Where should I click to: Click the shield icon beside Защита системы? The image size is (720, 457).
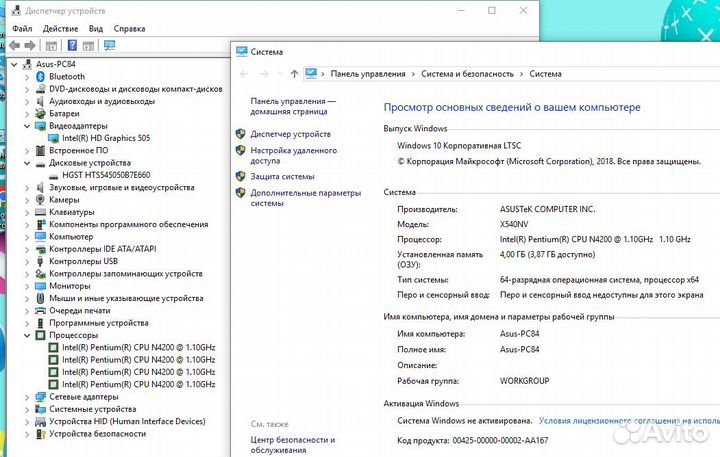(x=241, y=176)
